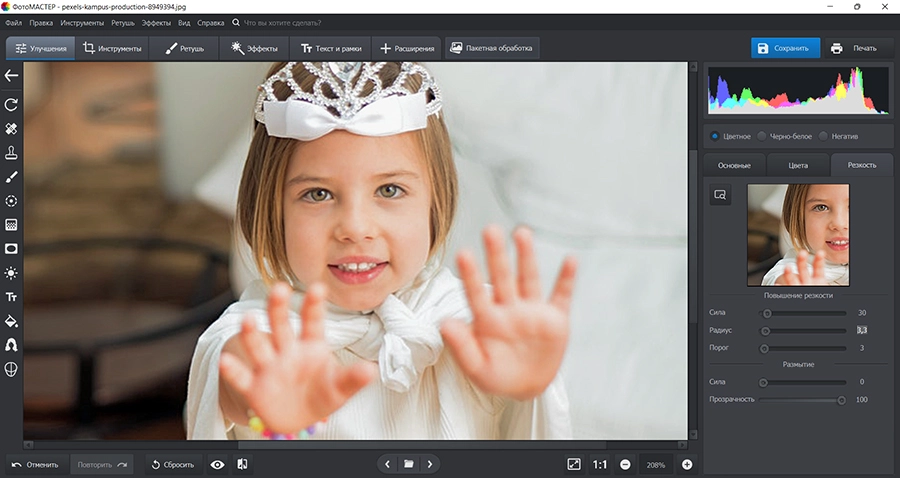Click the Сбросить button
The width and height of the screenshot is (900, 478).
(x=173, y=465)
